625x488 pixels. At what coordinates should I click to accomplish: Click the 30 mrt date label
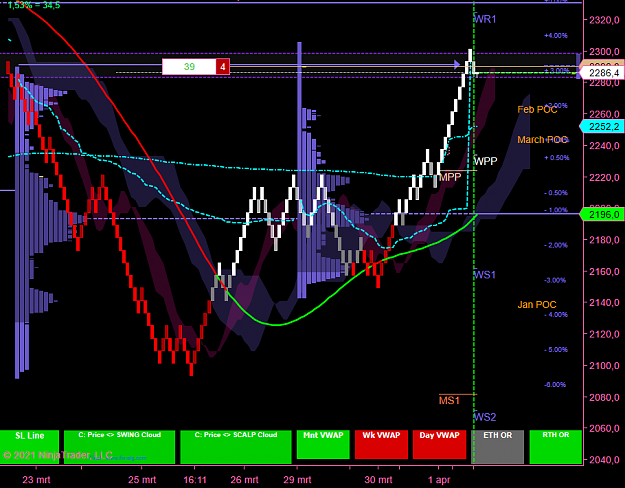click(x=378, y=480)
